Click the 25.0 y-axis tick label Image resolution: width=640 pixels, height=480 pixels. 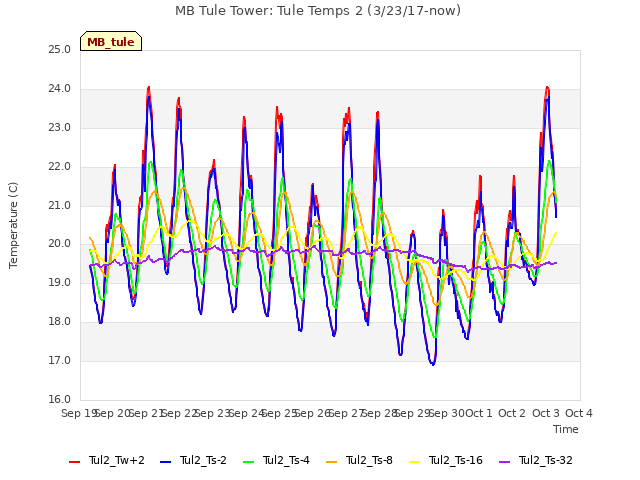coord(60,49)
